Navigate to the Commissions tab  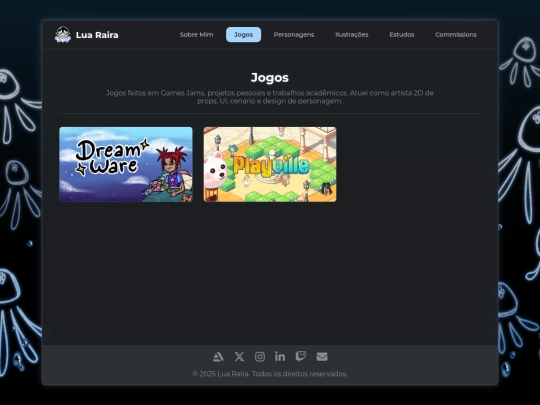coord(456,34)
